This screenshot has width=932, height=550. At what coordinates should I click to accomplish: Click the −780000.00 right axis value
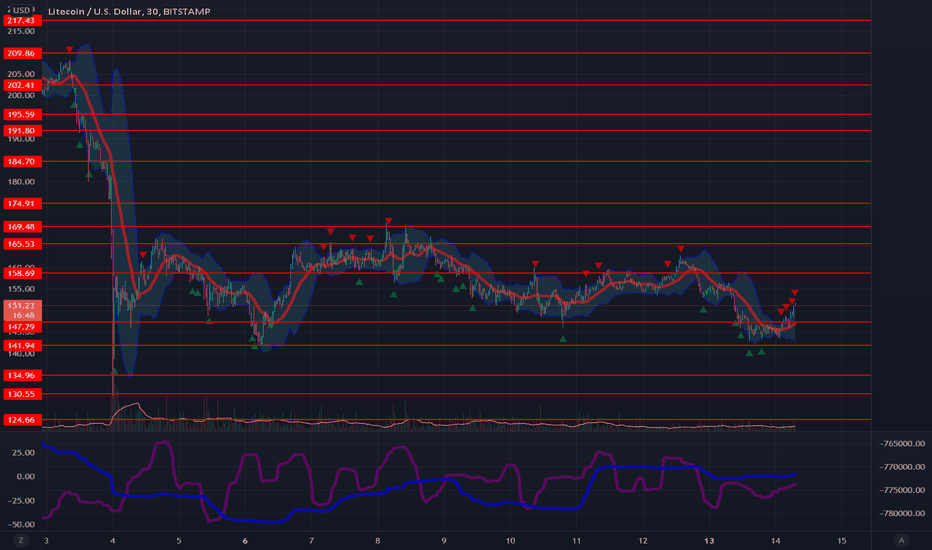(902, 513)
